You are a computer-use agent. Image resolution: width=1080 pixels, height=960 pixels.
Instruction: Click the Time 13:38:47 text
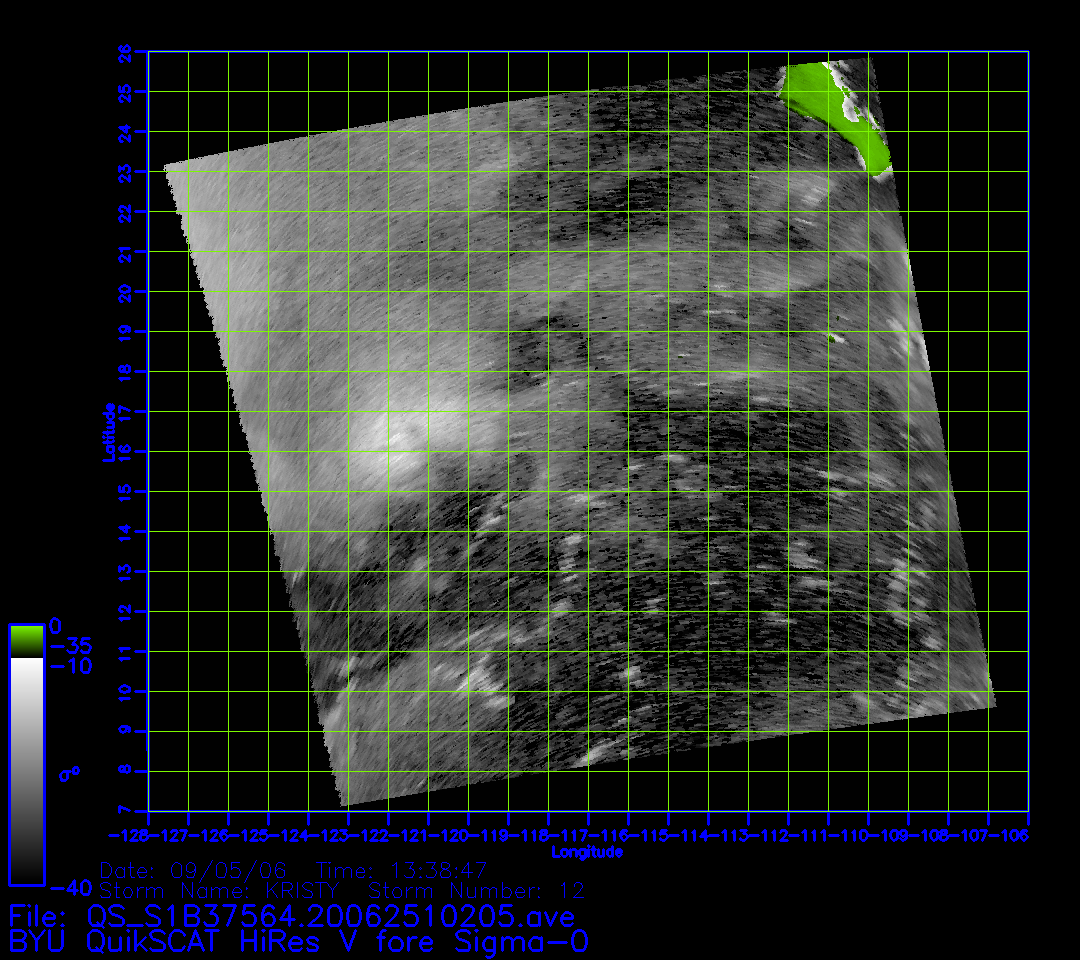point(401,869)
